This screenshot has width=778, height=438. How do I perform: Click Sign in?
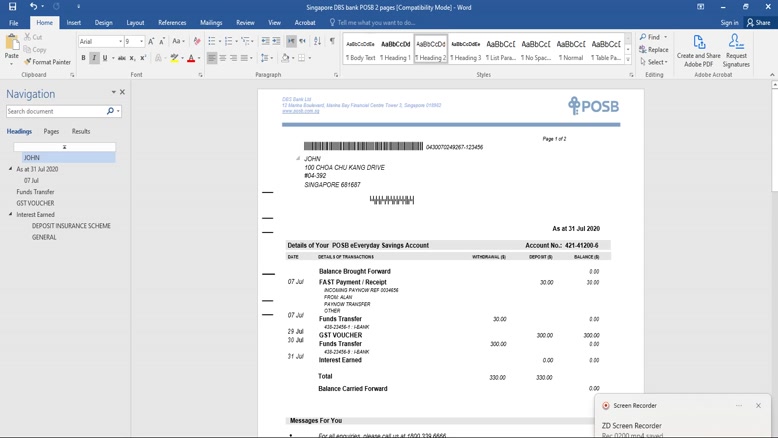click(729, 23)
